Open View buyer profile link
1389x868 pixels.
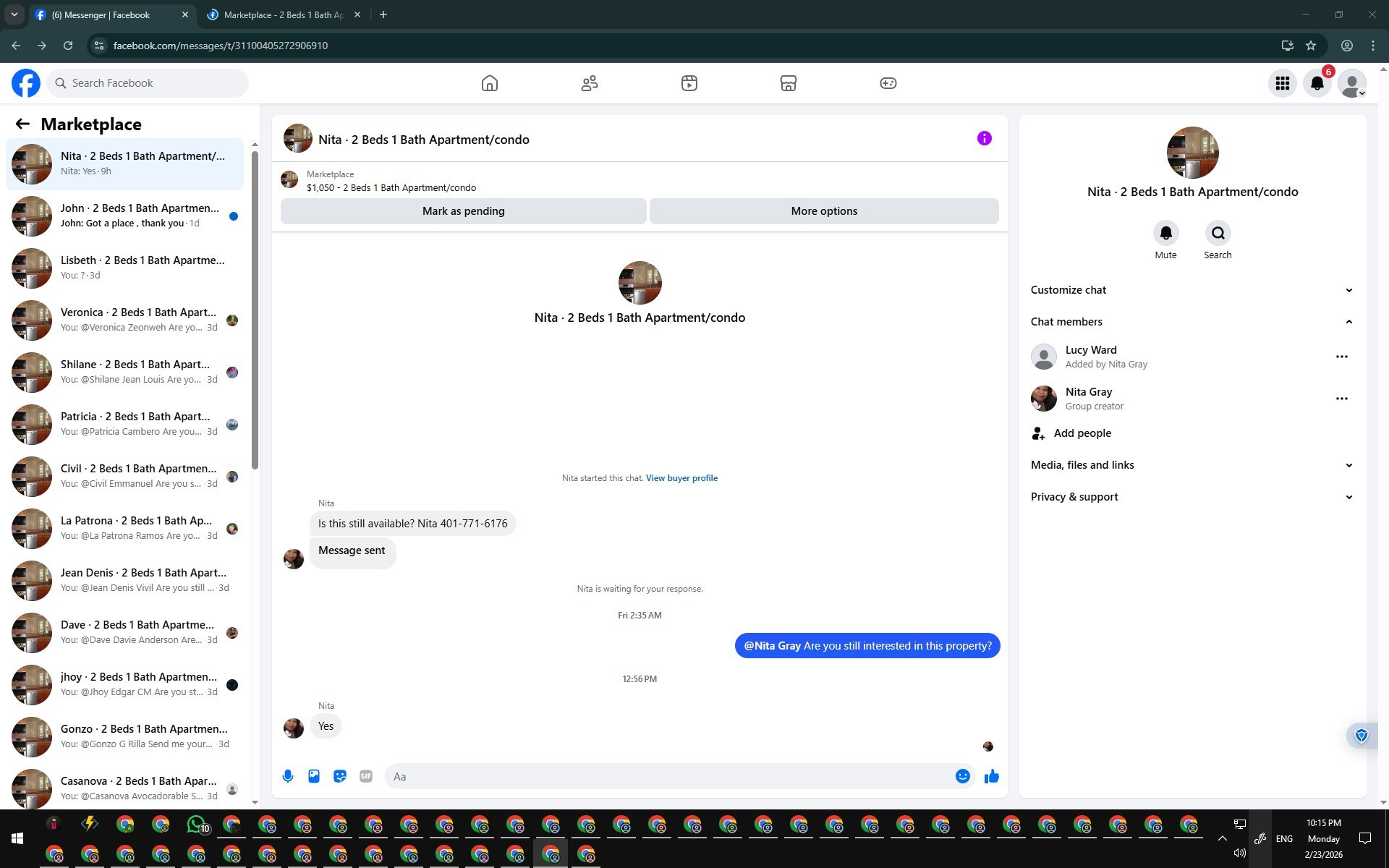click(681, 478)
